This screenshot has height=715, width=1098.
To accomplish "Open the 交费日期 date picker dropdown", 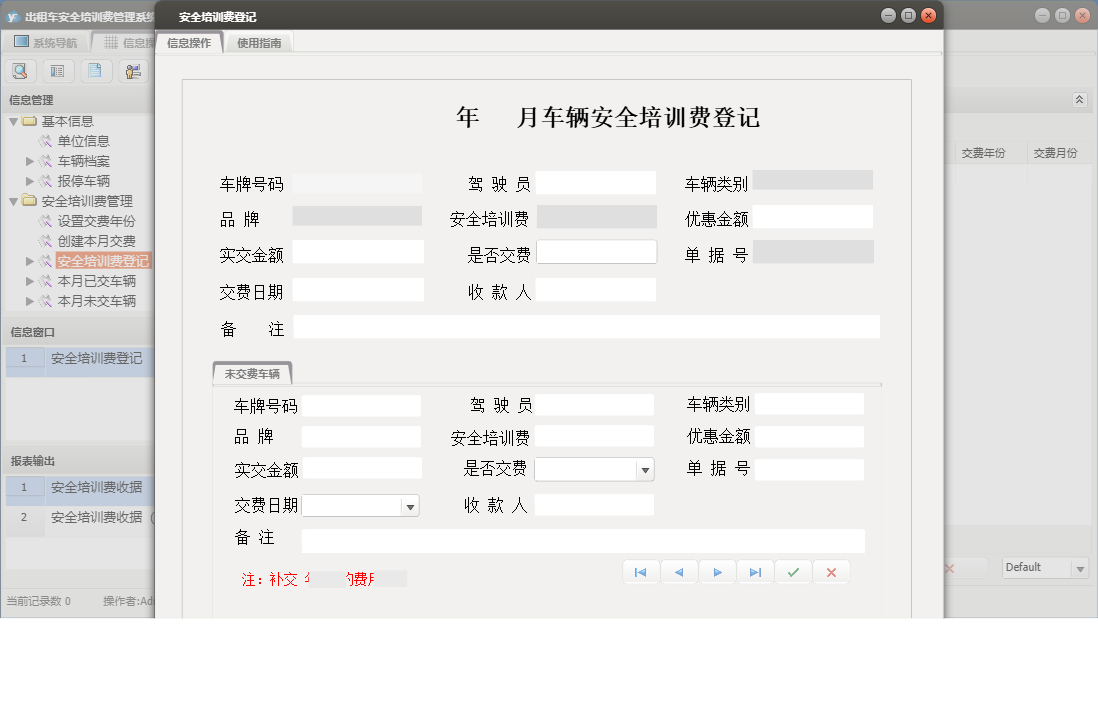I will 409,505.
